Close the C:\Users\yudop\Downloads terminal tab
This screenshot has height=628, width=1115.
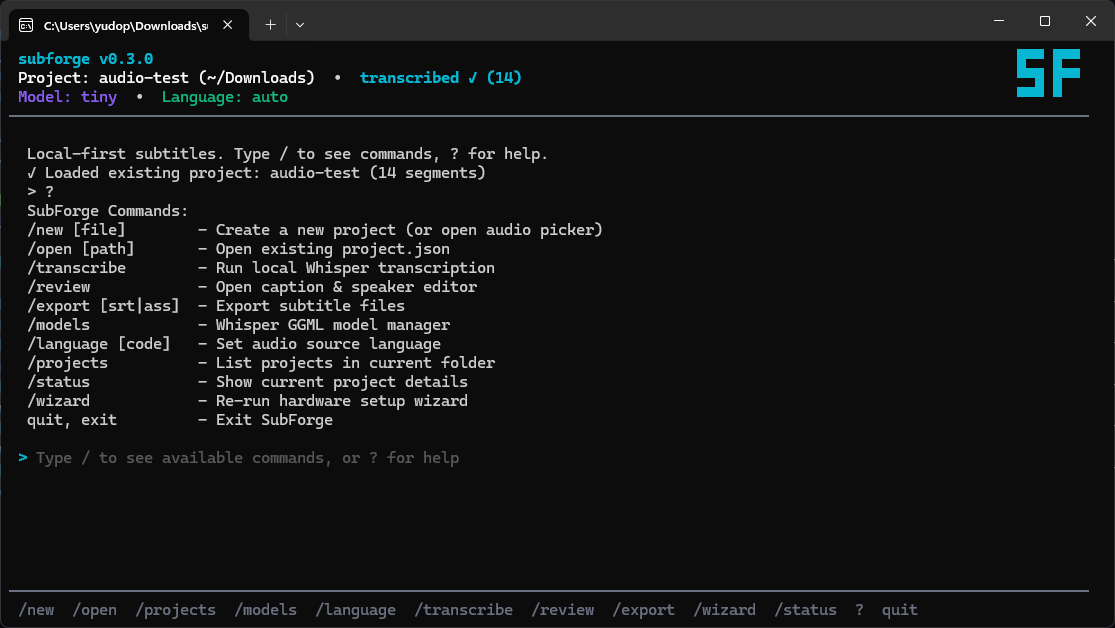click(228, 25)
